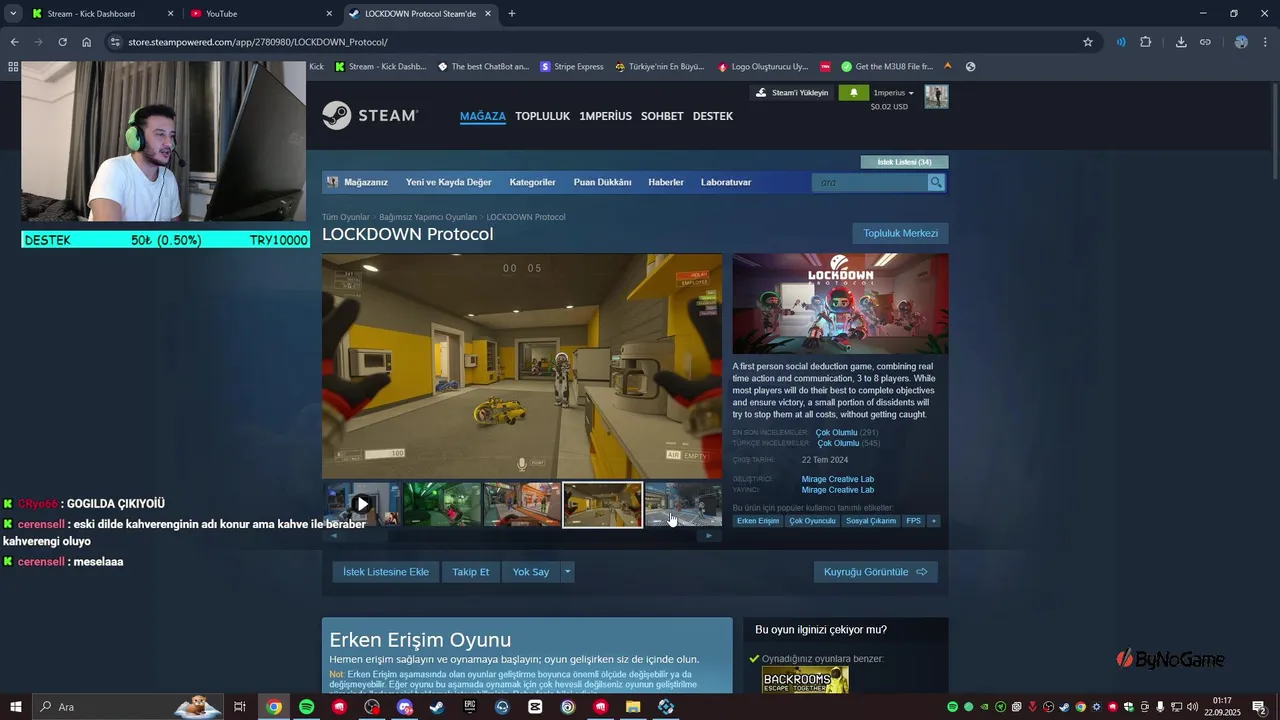Click the Windows Start button
Screen dimensions: 1280x720
point(16,707)
